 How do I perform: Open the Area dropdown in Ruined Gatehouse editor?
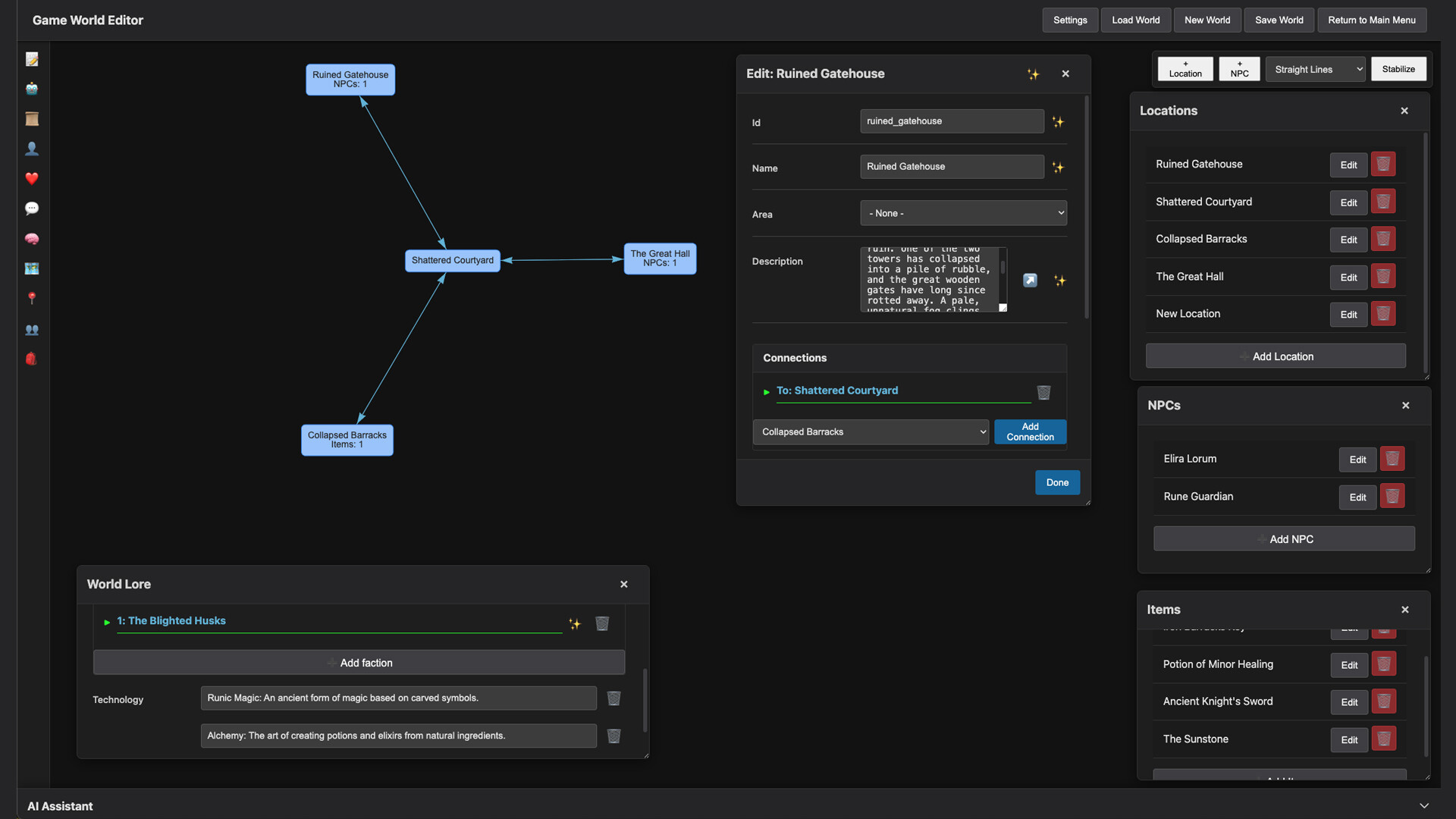pyautogui.click(x=963, y=213)
